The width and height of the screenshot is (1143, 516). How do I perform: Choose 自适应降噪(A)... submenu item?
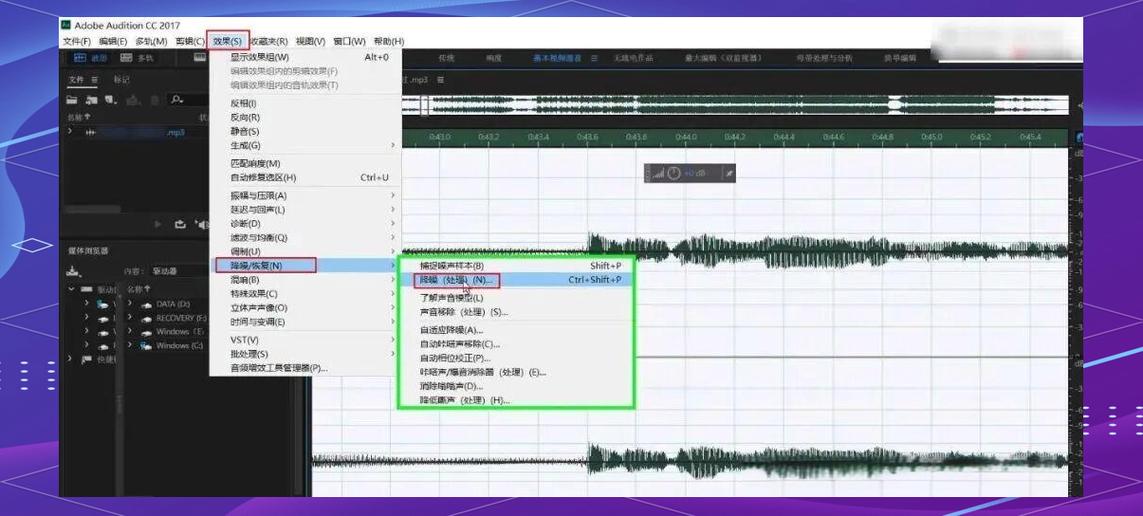click(517, 330)
